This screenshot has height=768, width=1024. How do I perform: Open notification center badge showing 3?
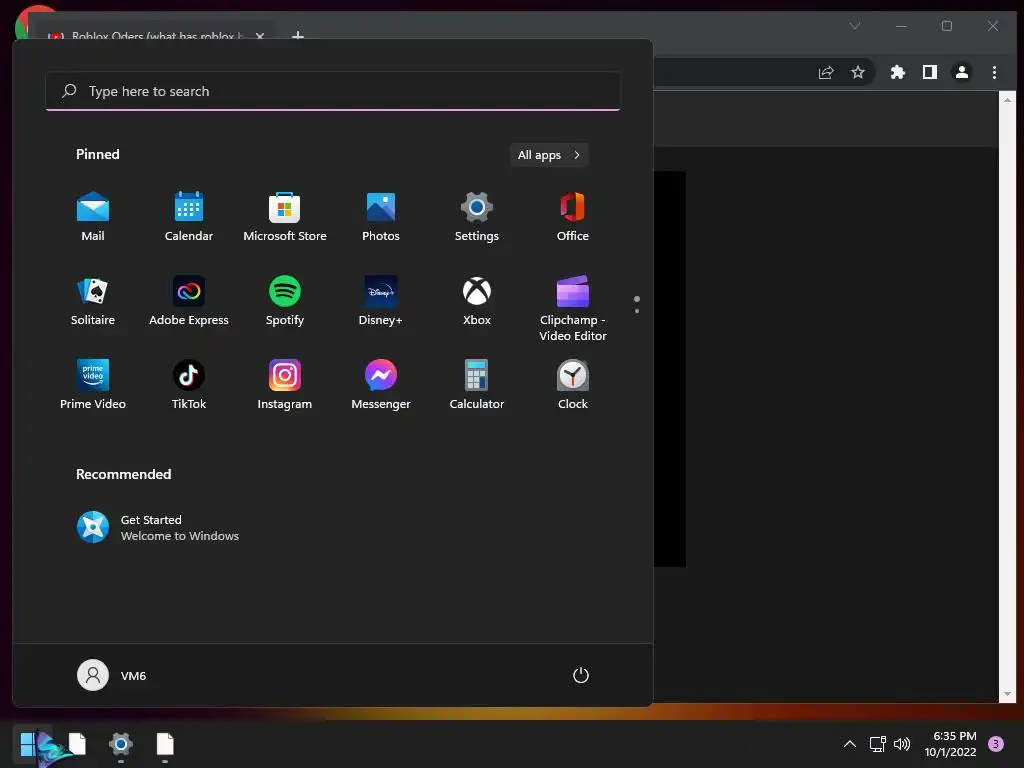(x=996, y=744)
